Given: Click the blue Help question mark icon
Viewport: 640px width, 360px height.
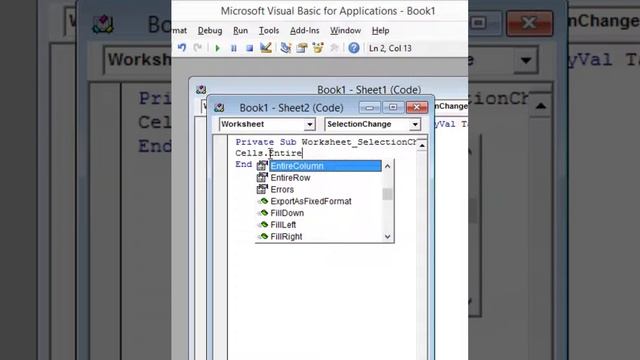Looking at the screenshot, I should pos(354,48).
